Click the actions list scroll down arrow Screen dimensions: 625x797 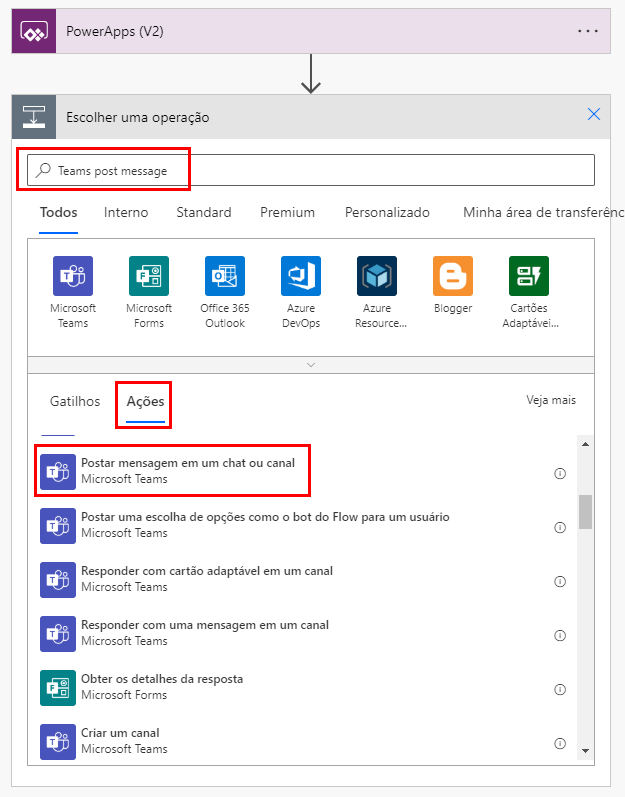point(585,751)
